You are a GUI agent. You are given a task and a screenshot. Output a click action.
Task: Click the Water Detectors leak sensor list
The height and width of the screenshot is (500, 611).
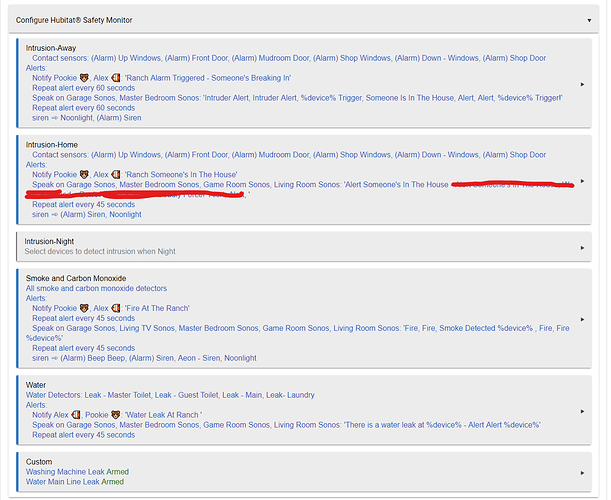tap(170, 395)
